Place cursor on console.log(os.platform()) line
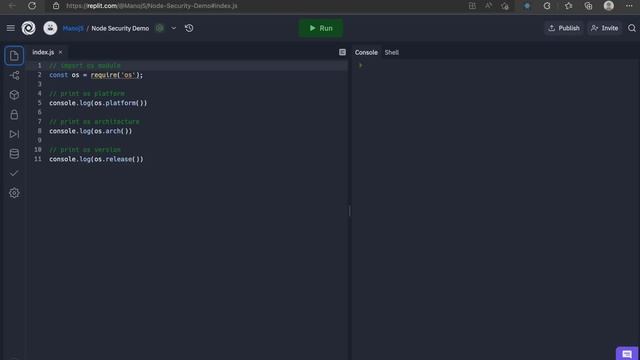 [98, 103]
